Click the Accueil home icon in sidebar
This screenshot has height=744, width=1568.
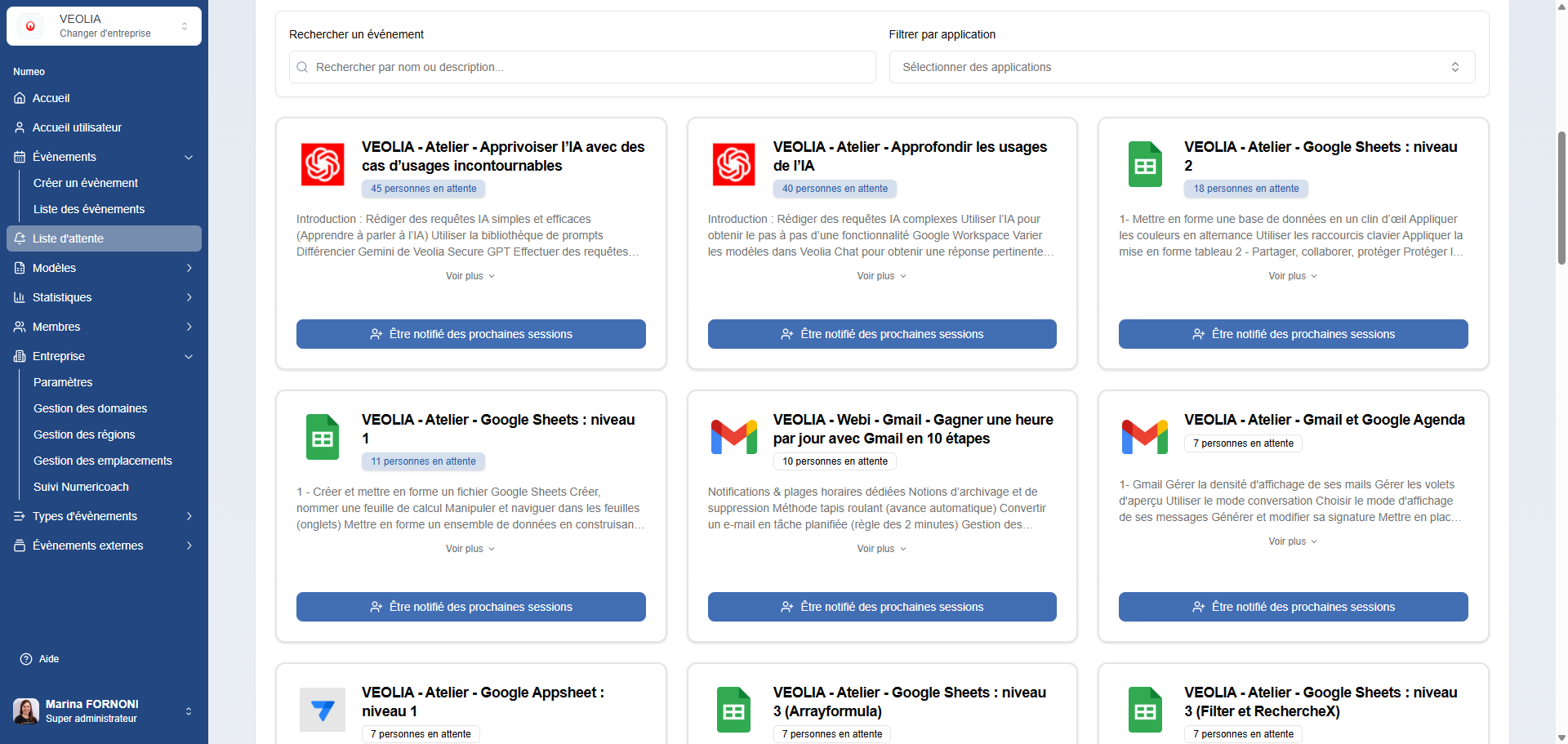pyautogui.click(x=20, y=98)
